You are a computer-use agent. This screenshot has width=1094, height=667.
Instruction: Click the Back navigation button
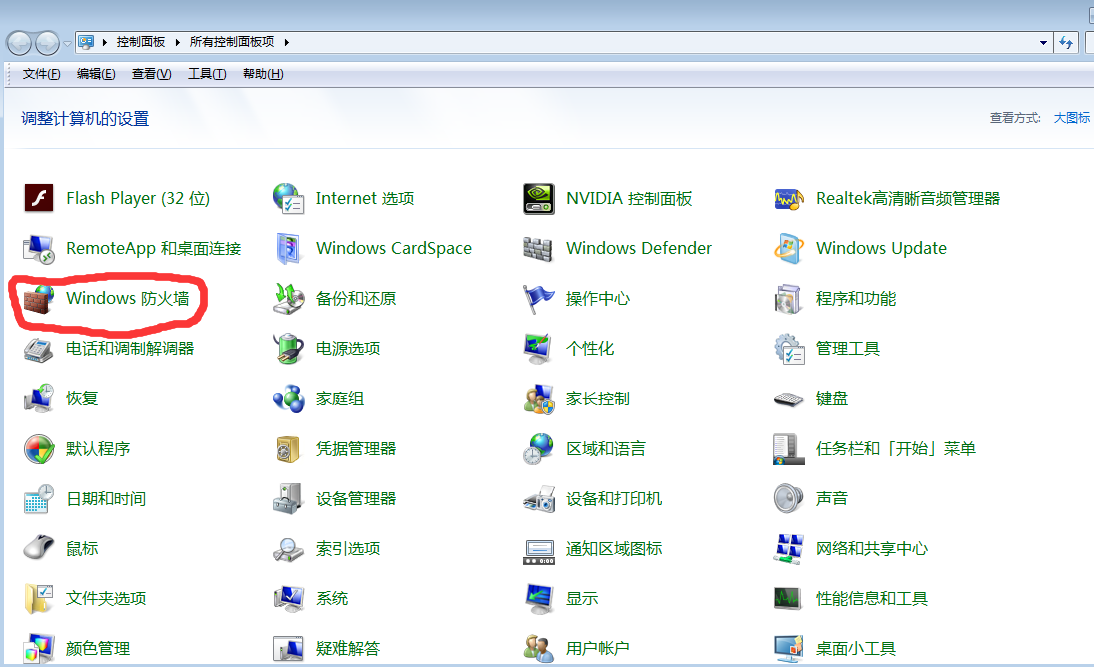(x=20, y=43)
